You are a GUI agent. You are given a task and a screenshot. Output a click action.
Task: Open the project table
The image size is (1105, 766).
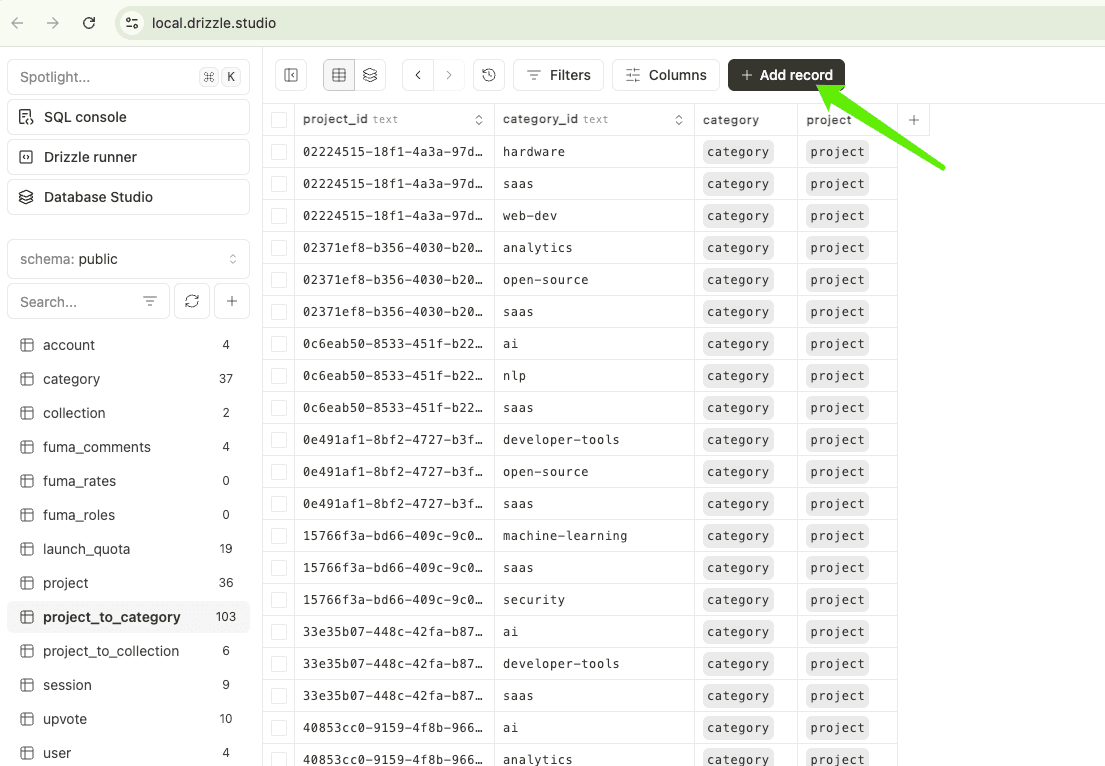pyautogui.click(x=128, y=583)
